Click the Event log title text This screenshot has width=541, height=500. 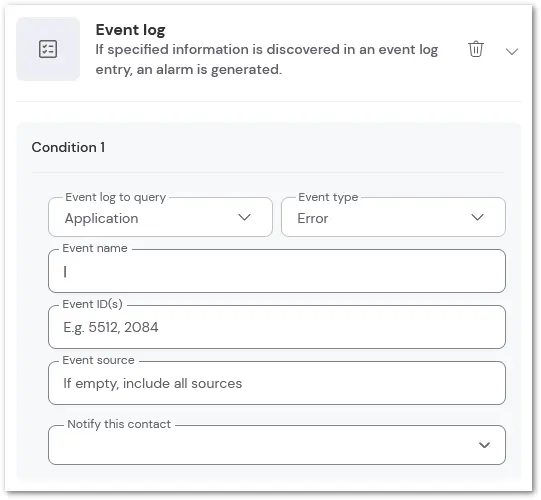[130, 30]
